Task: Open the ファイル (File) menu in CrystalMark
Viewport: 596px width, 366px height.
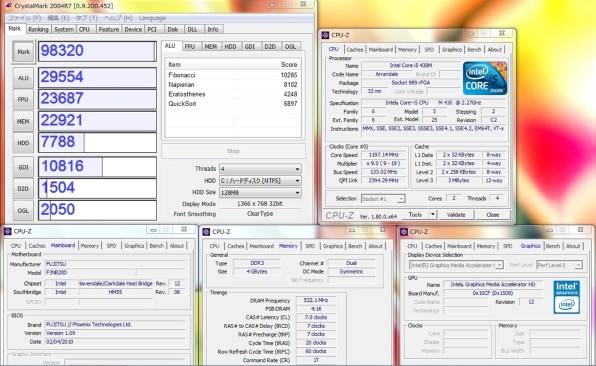Action: [x=24, y=18]
